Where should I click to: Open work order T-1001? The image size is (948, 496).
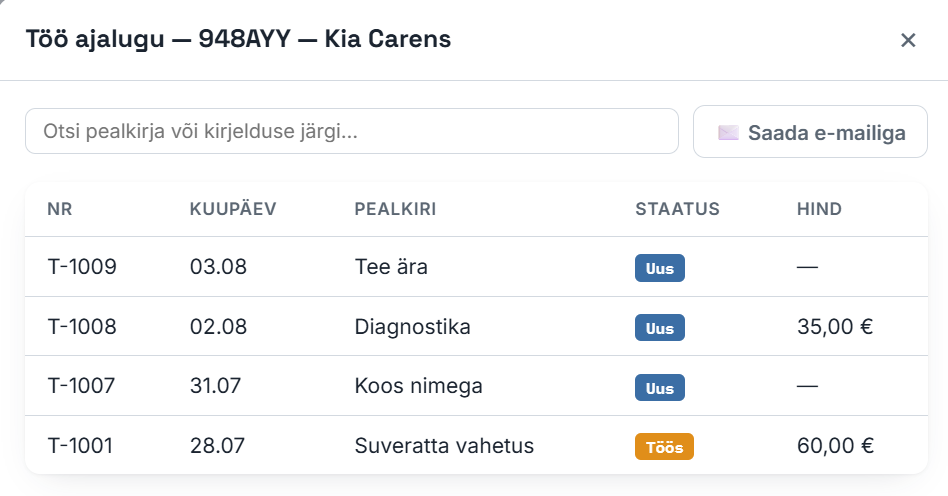(x=476, y=445)
